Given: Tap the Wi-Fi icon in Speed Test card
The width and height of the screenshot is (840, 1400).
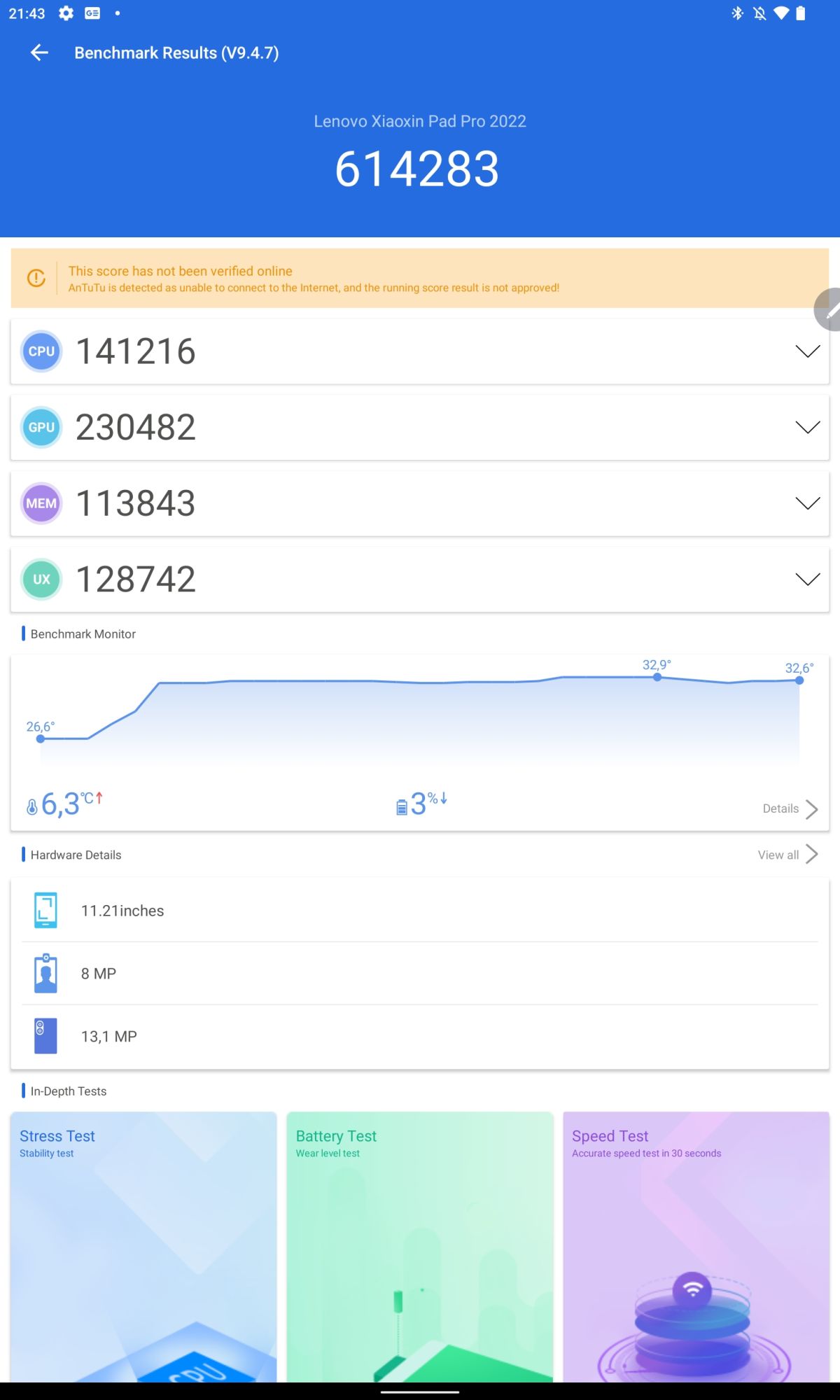Looking at the screenshot, I should coord(692,1289).
